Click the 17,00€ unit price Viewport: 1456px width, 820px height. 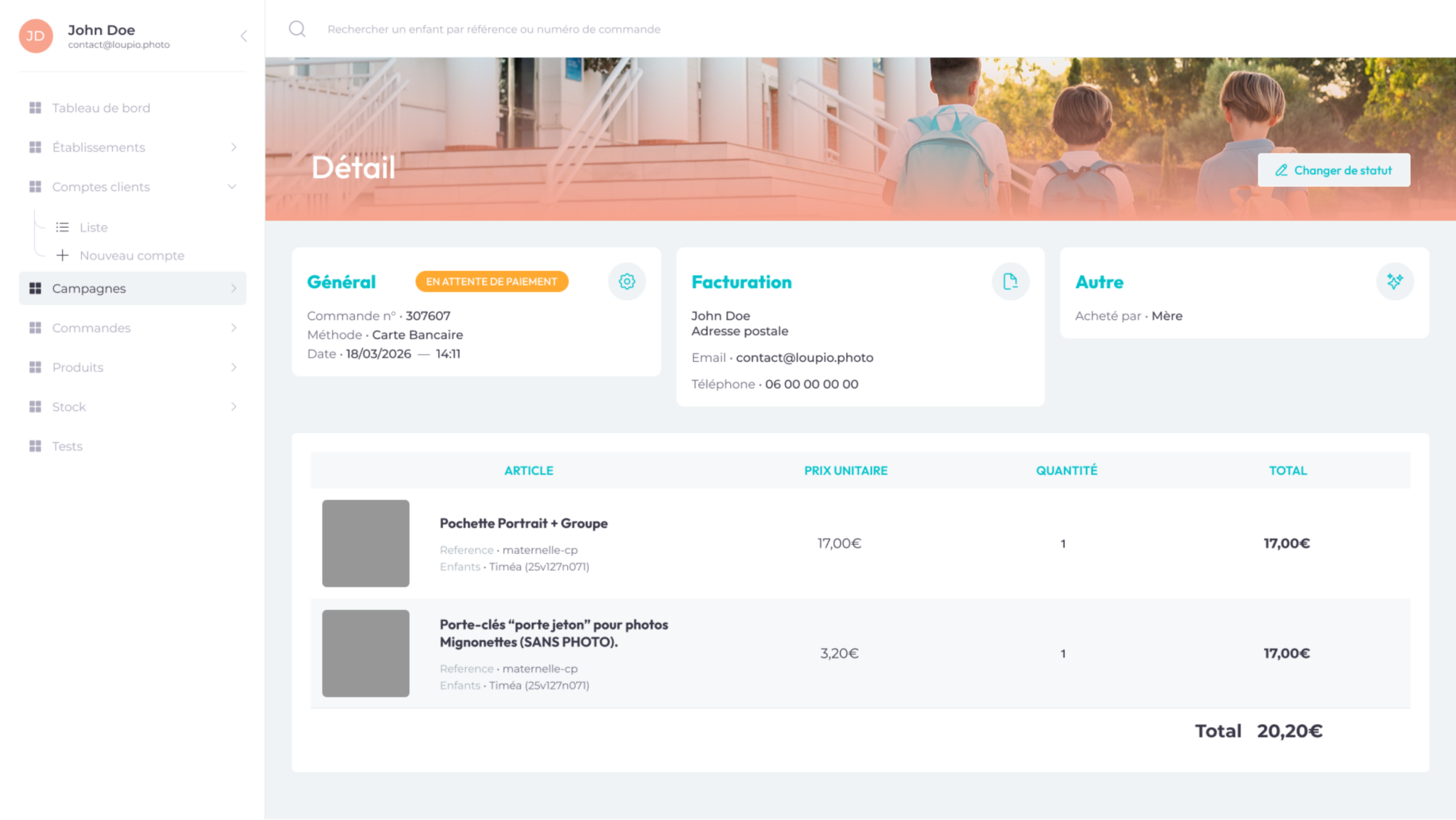pyautogui.click(x=839, y=543)
